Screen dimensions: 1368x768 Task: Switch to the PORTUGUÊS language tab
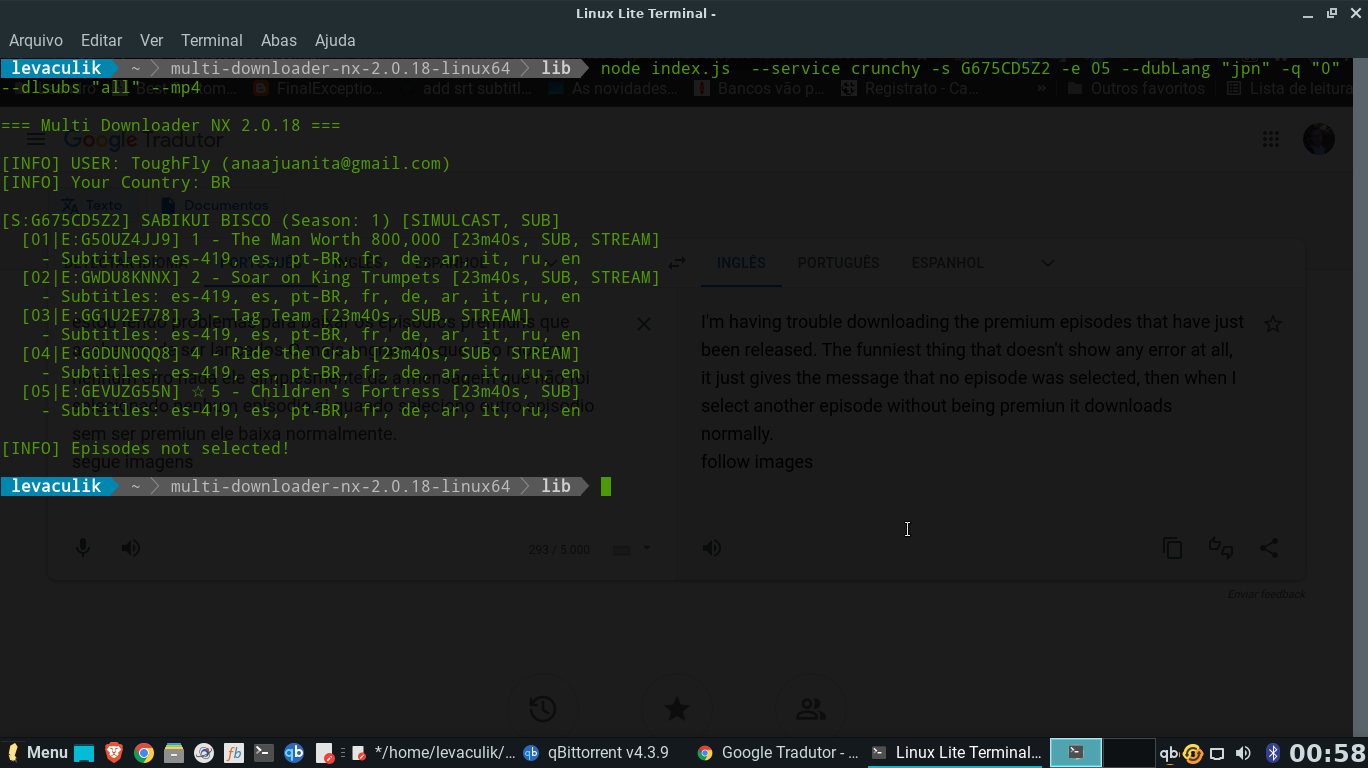tap(838, 262)
